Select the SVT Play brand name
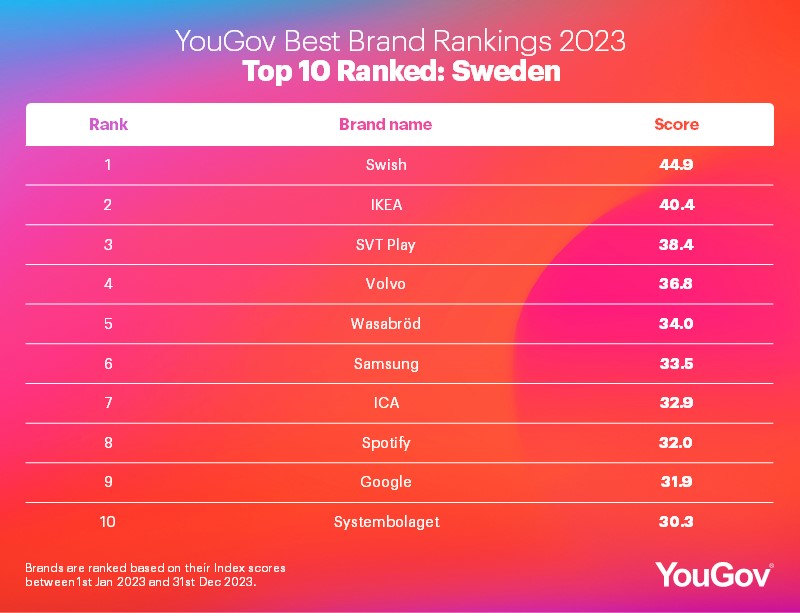The width and height of the screenshot is (800, 613). 386,244
